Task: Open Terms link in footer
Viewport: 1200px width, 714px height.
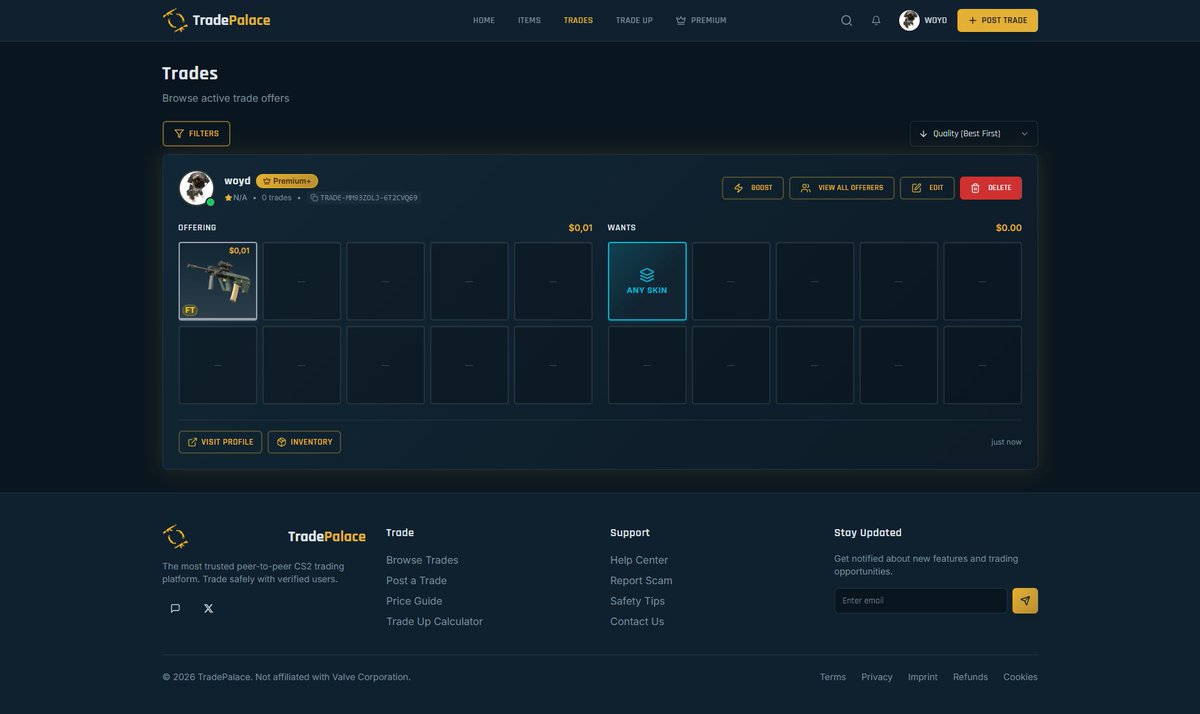Action: pyautogui.click(x=833, y=677)
